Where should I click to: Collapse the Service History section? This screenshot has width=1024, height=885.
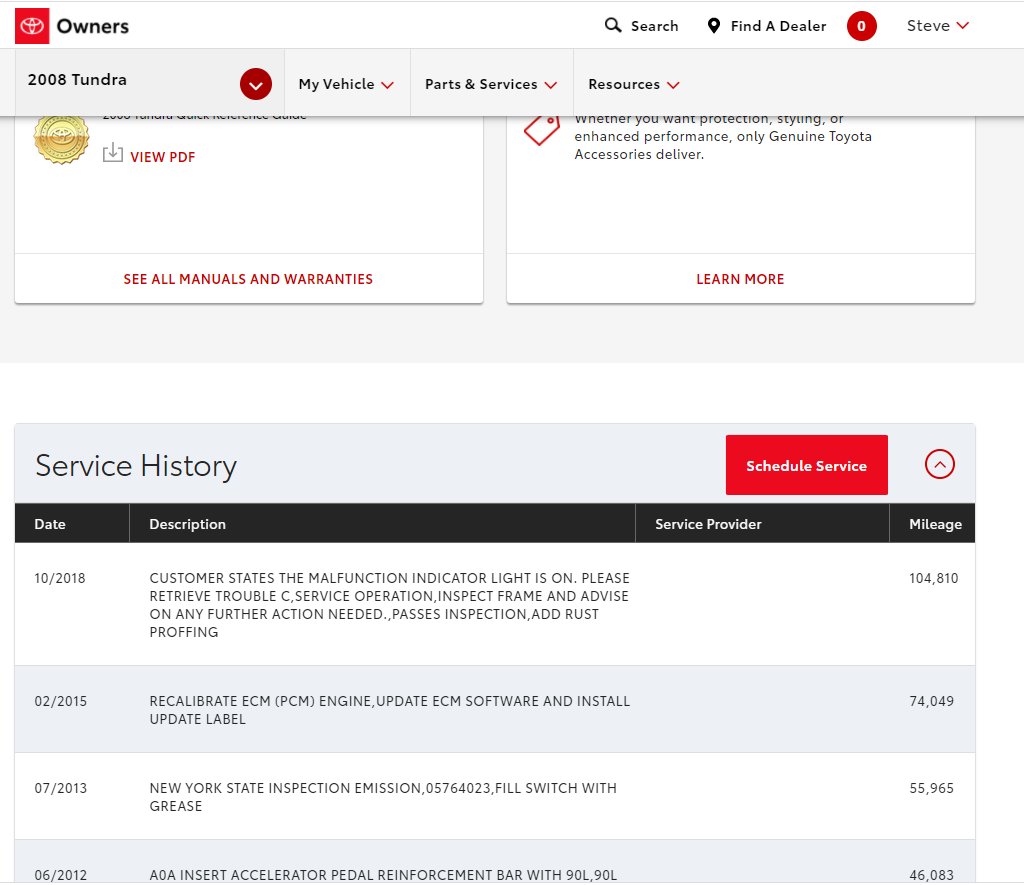coord(939,464)
